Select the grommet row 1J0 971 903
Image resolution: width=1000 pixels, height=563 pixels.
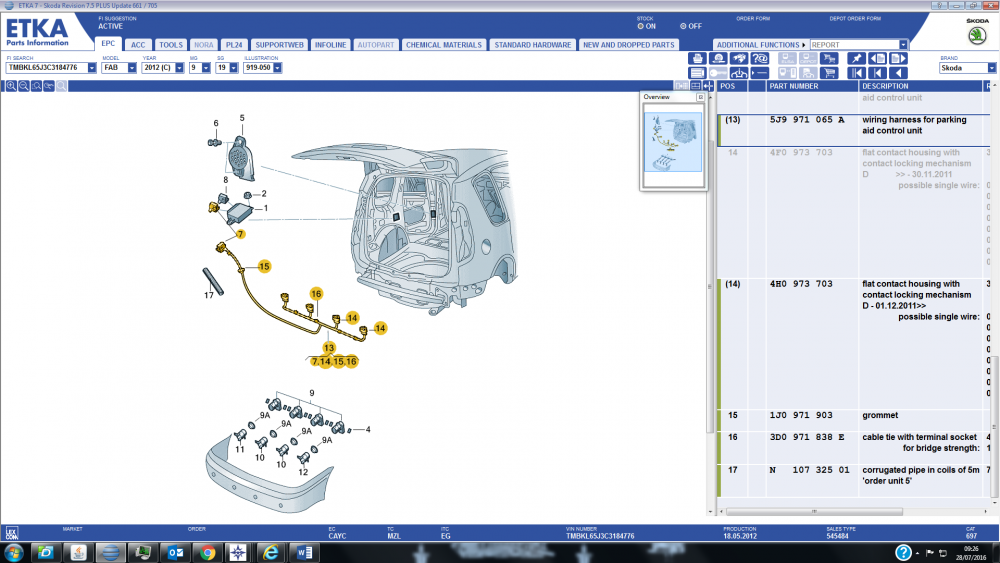point(853,421)
